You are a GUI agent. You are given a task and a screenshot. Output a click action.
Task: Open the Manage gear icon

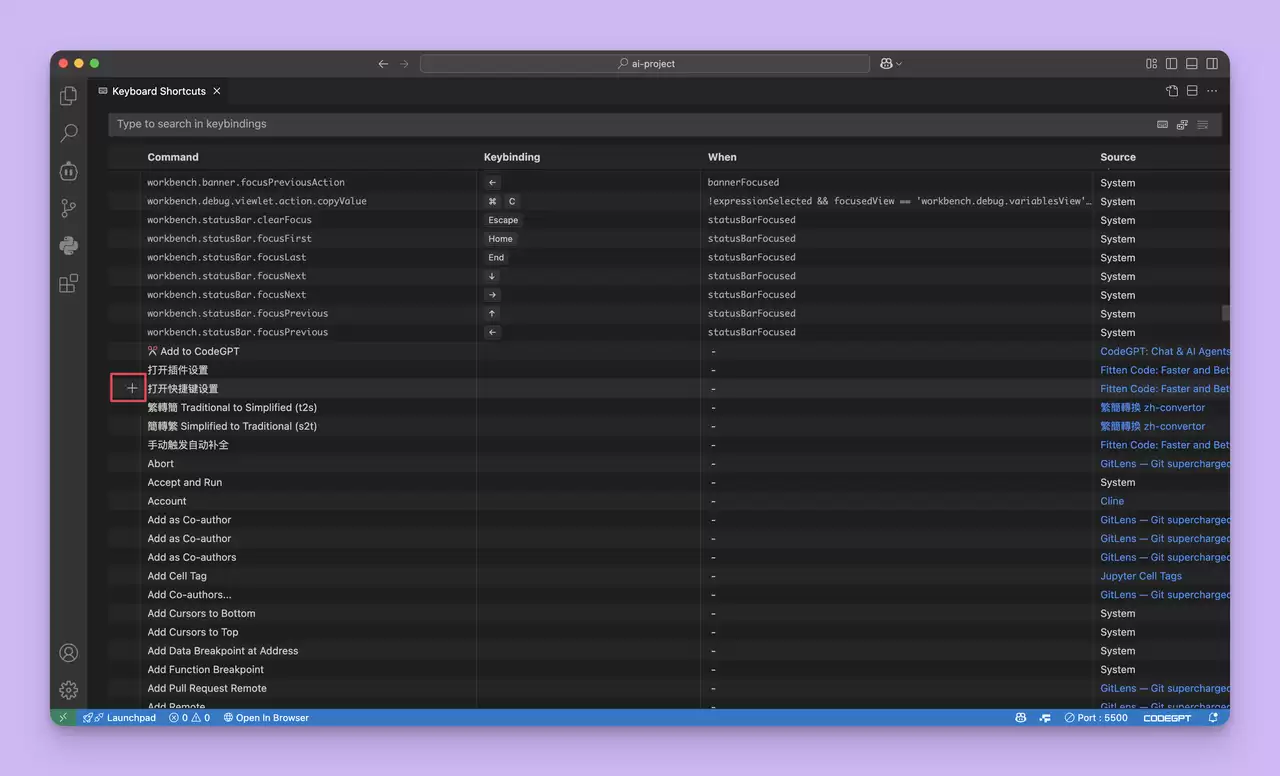(x=68, y=690)
